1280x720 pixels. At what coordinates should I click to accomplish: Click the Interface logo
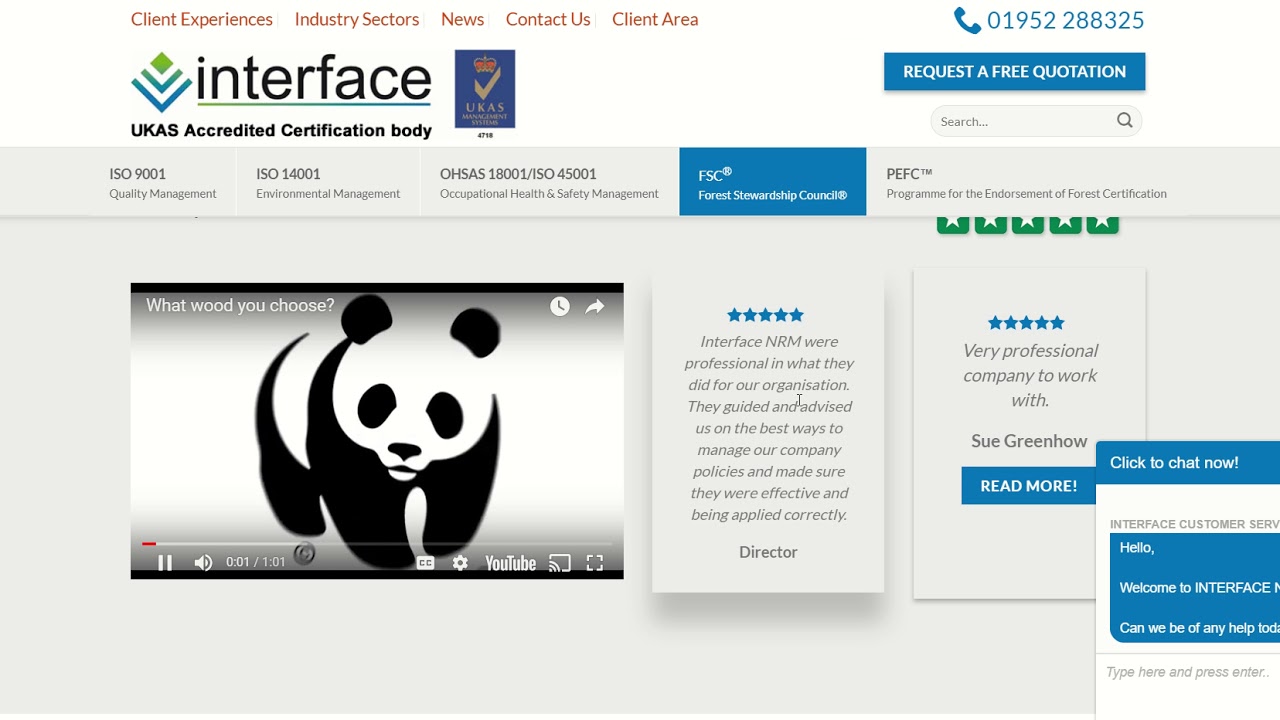coord(281,95)
